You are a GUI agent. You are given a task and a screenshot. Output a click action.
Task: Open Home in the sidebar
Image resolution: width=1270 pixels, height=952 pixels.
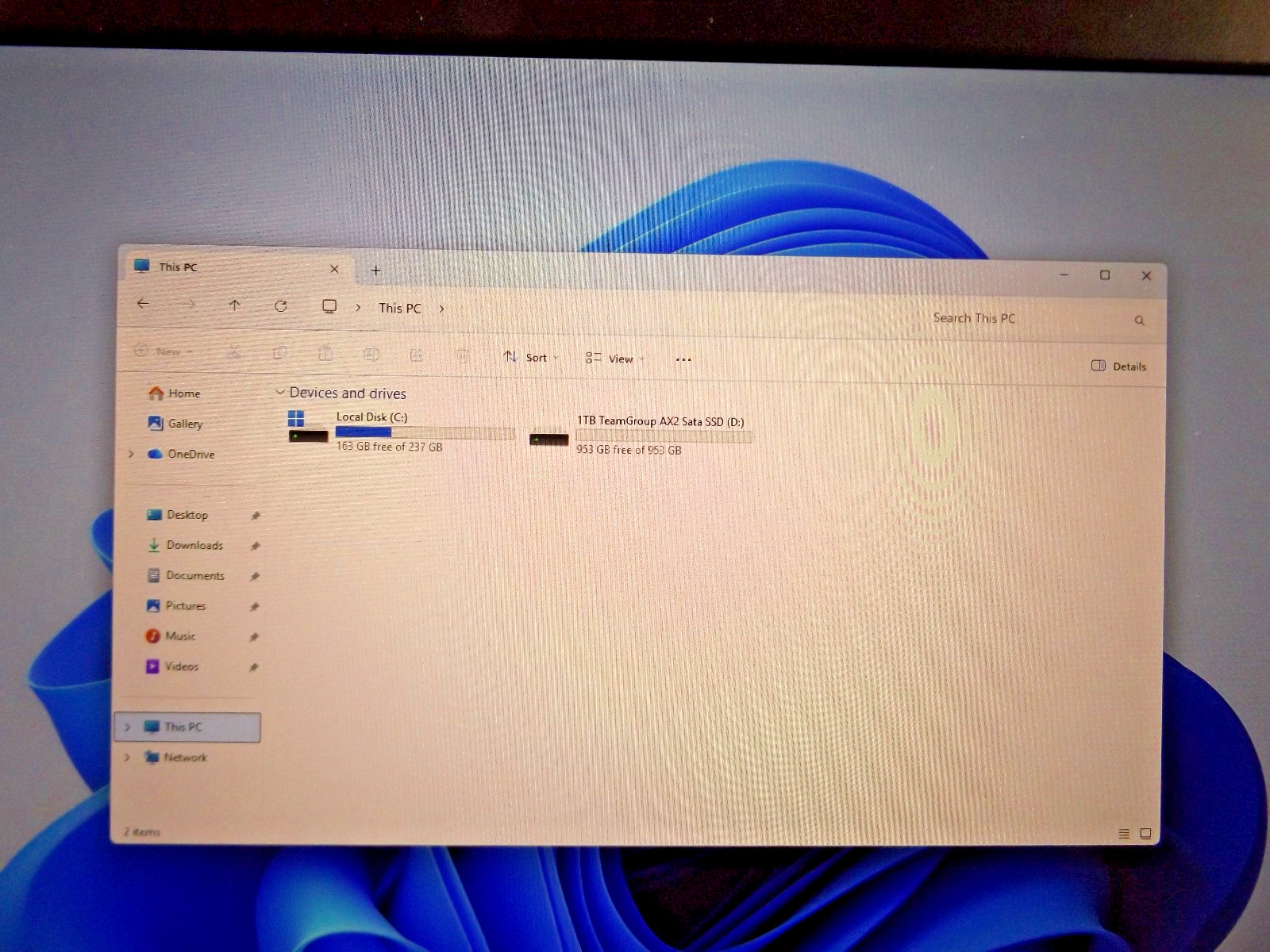tap(175, 393)
